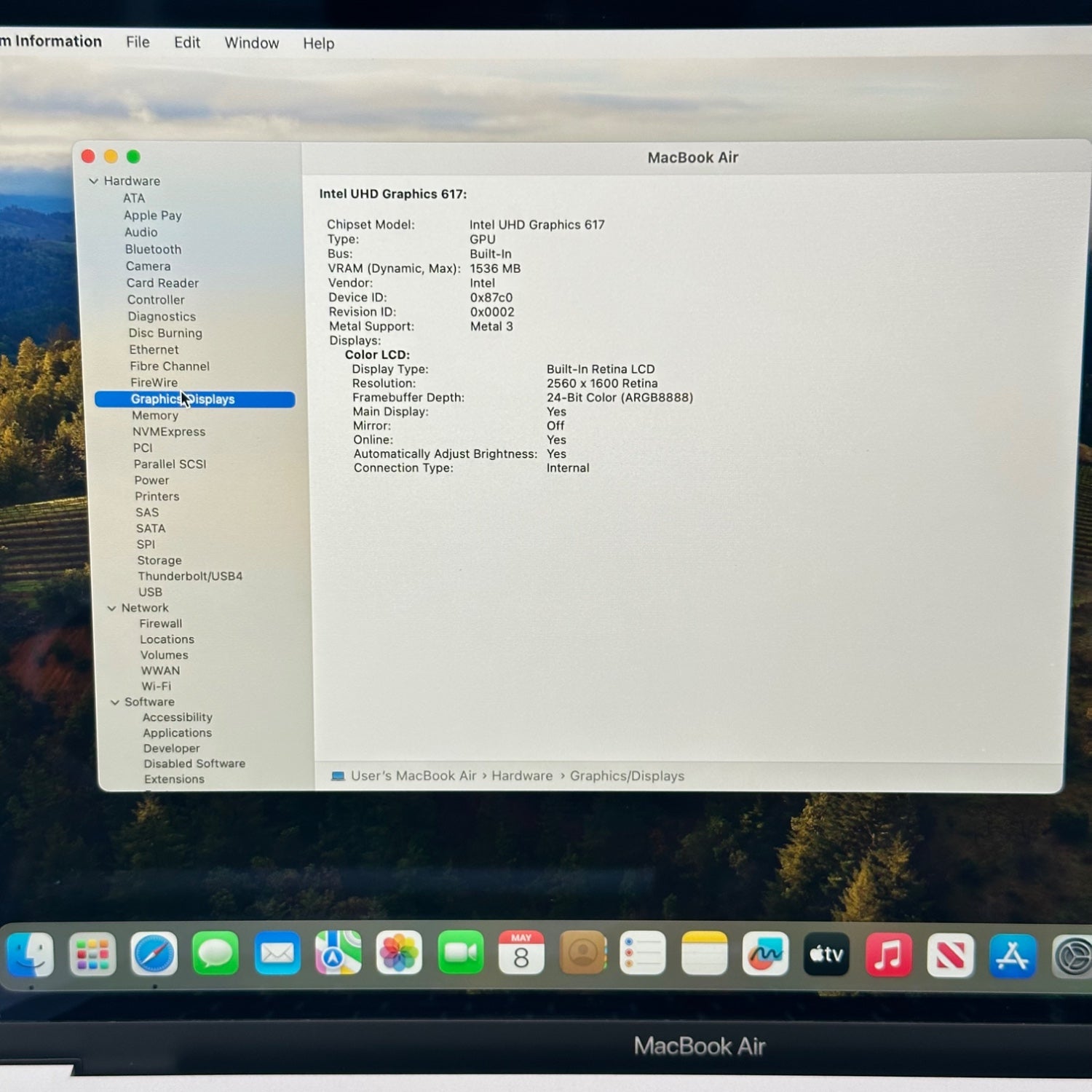Open Notes app in the Dock

[704, 953]
